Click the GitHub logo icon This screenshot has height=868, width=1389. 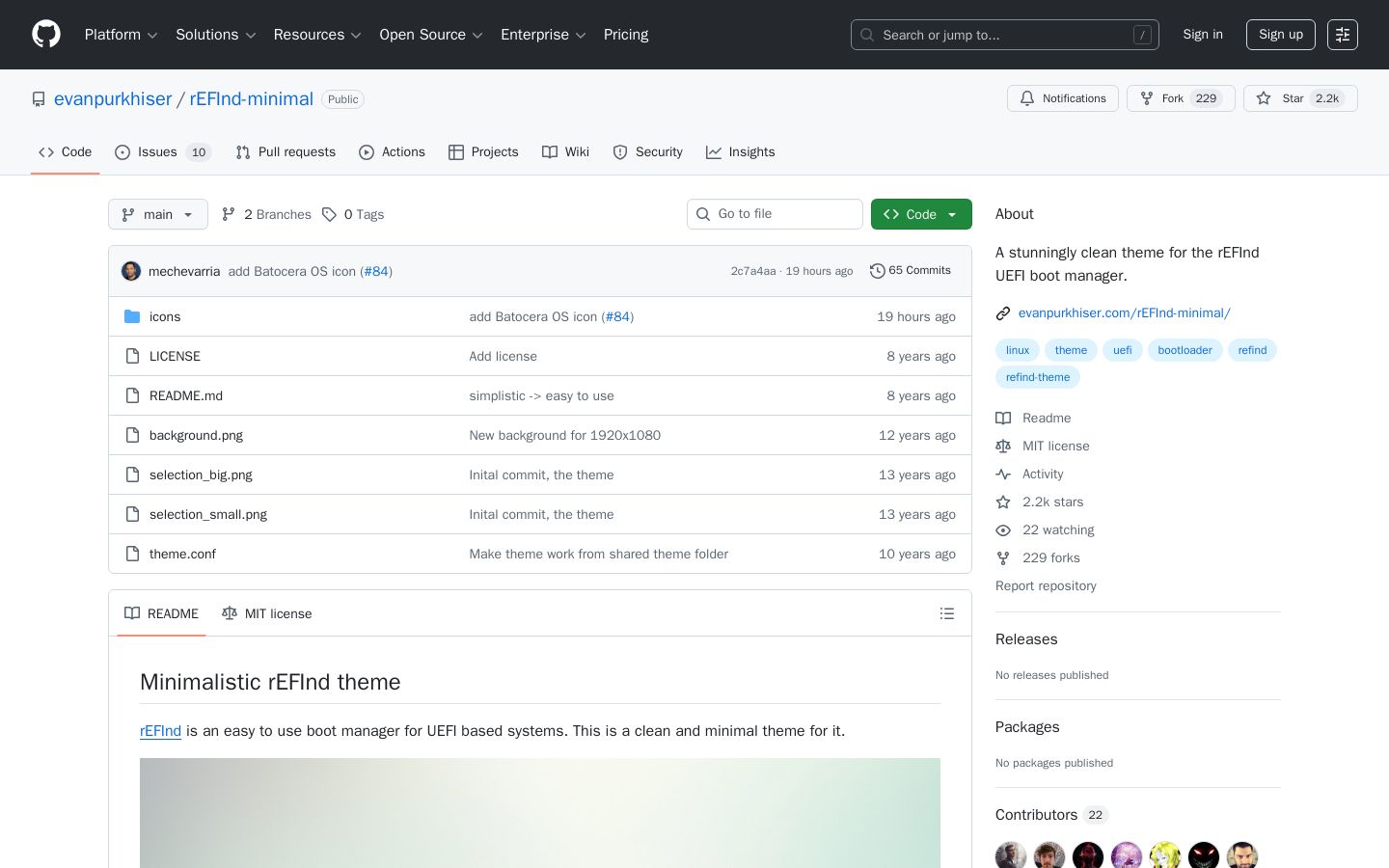click(46, 35)
